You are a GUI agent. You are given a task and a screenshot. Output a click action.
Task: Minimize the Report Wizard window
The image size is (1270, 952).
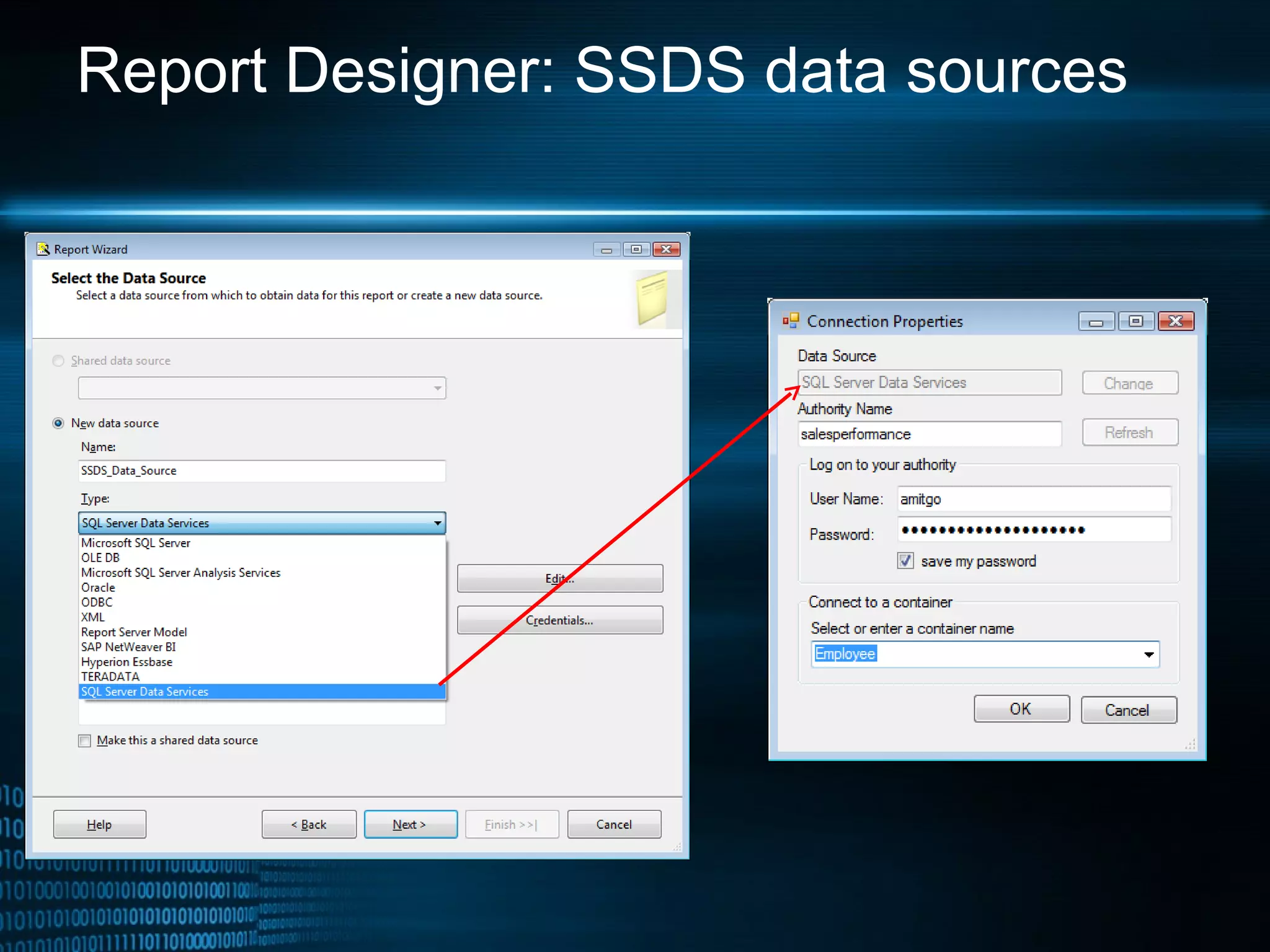(x=606, y=249)
